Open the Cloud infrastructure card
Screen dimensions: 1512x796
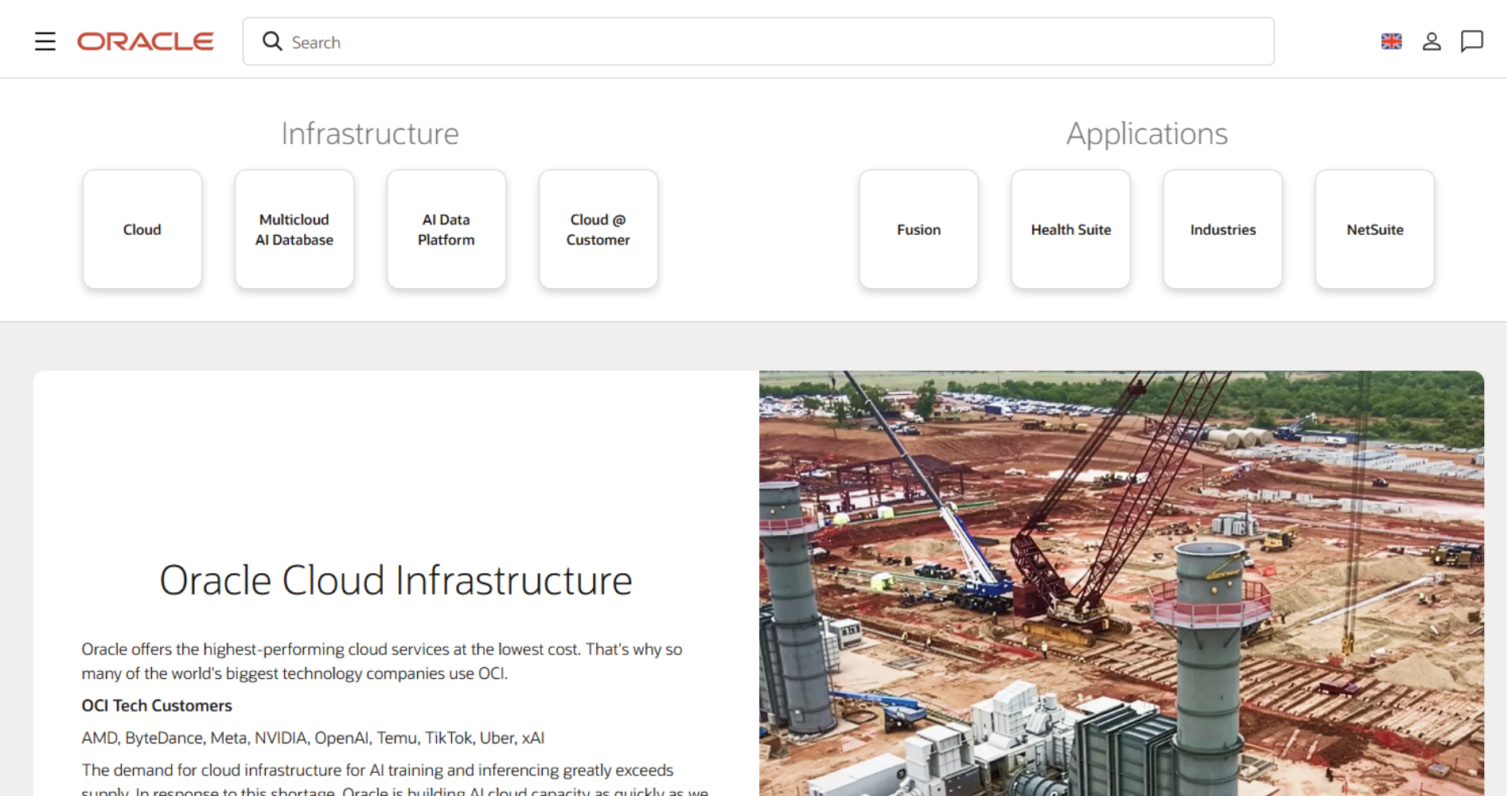point(142,229)
